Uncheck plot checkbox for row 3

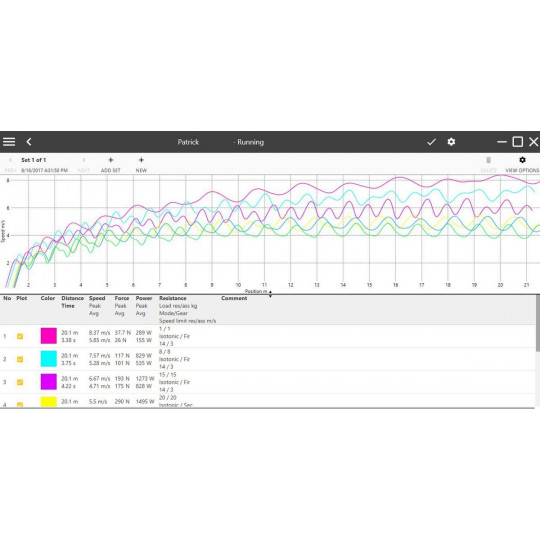pos(20,382)
